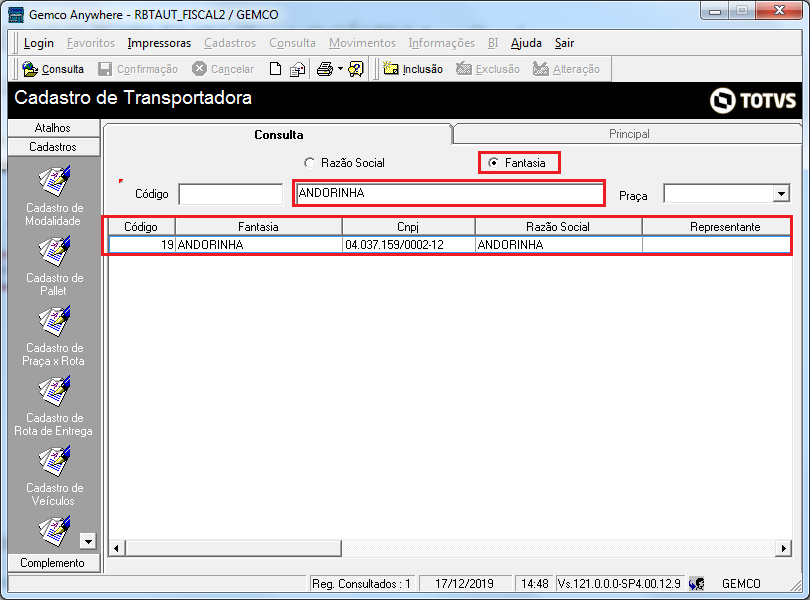Click the printer icon in toolbar
This screenshot has width=810, height=600.
[x=324, y=69]
